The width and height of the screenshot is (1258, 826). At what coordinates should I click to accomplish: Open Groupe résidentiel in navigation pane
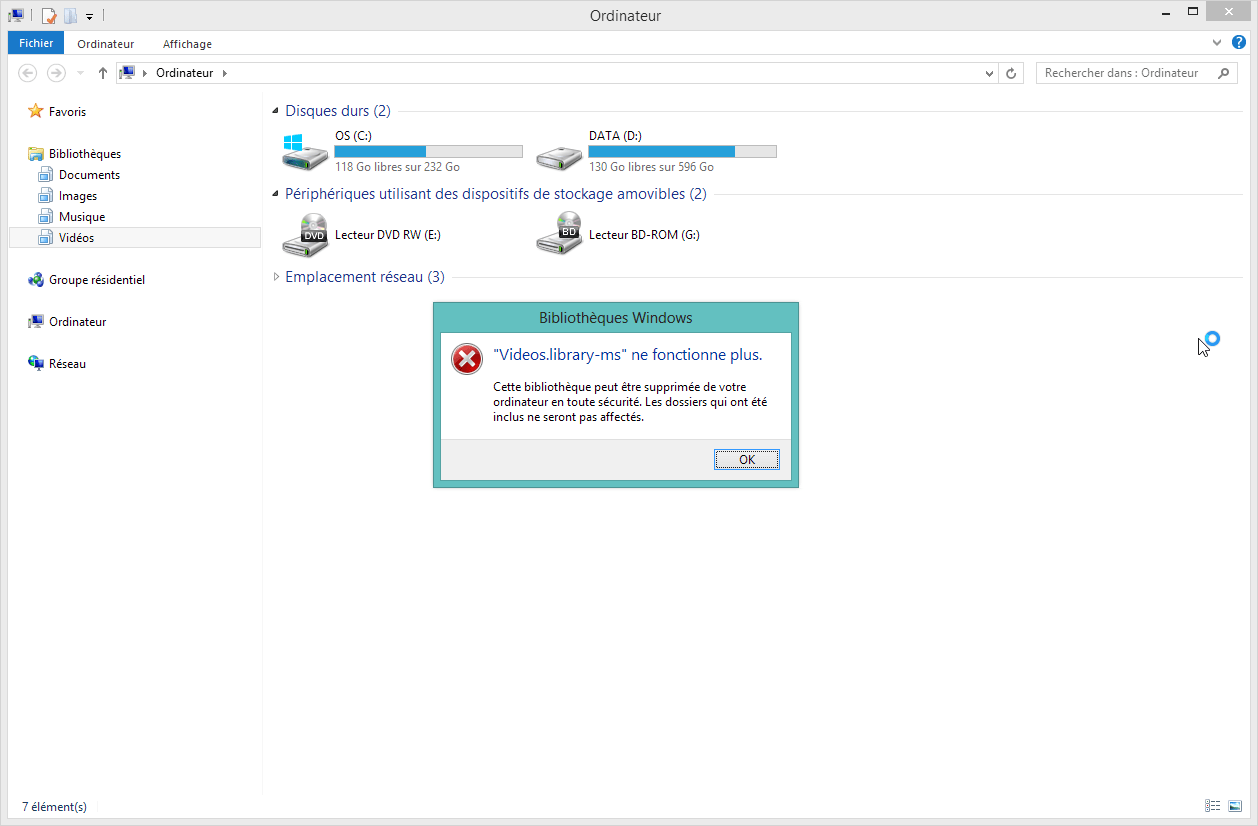[97, 280]
